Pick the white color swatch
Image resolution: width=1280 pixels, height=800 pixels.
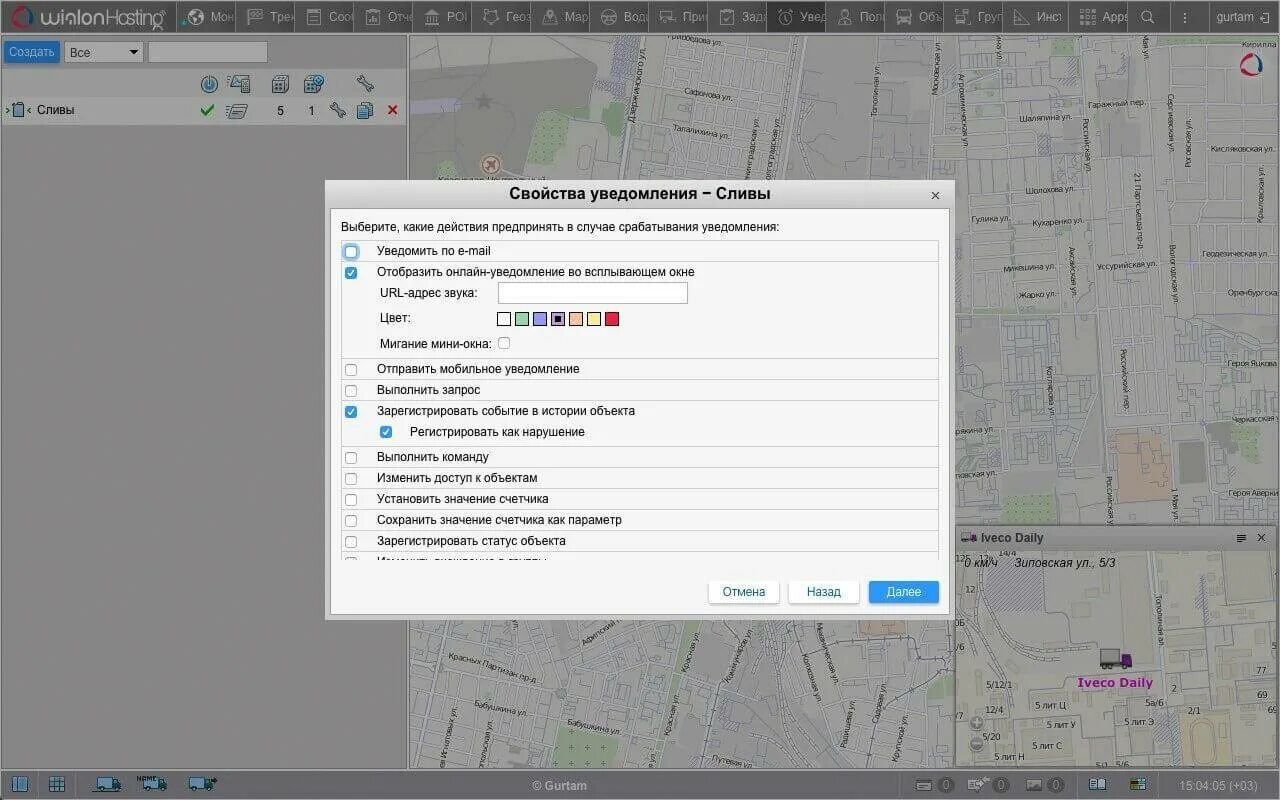pyautogui.click(x=504, y=319)
